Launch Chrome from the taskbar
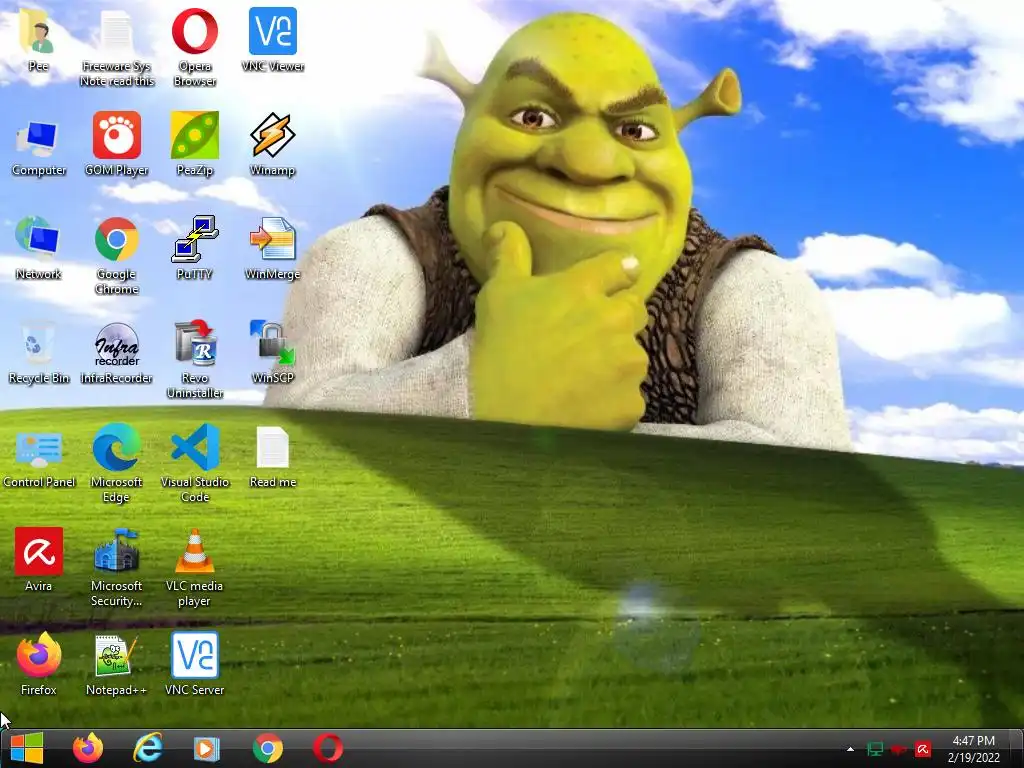Screen dimensions: 1024x768 pos(268,748)
